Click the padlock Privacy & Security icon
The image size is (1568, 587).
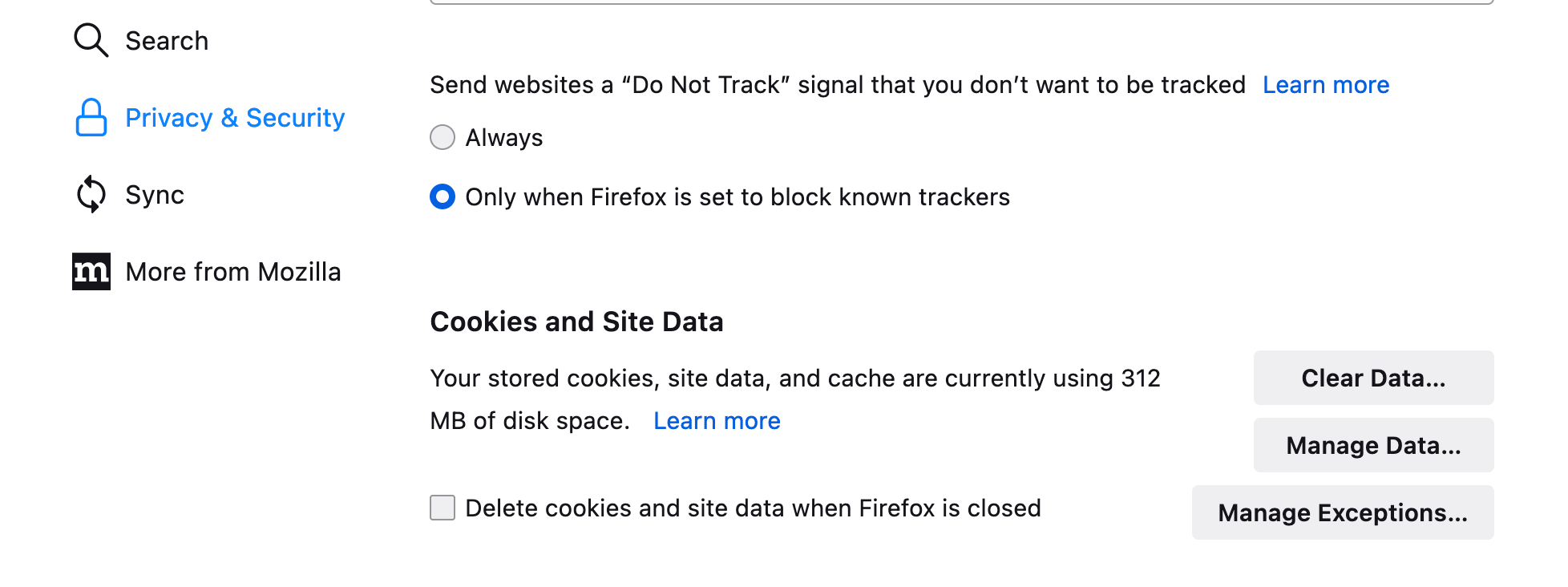pos(91,117)
